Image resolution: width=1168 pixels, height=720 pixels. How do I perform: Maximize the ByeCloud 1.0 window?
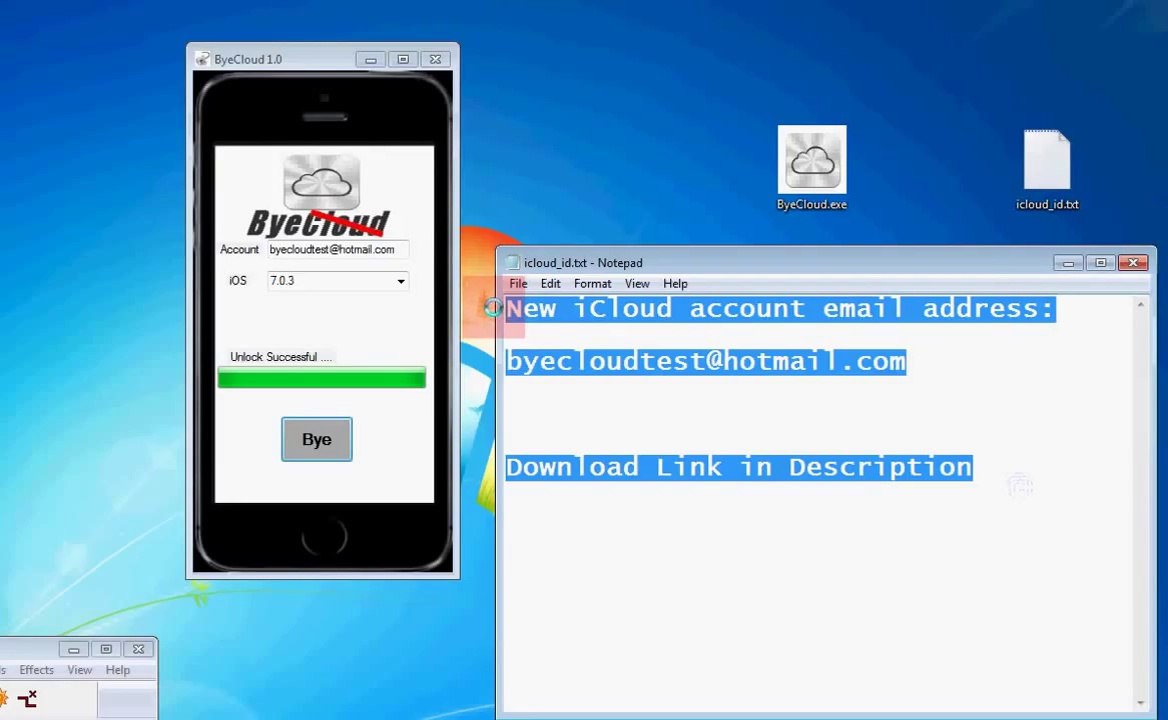[403, 60]
